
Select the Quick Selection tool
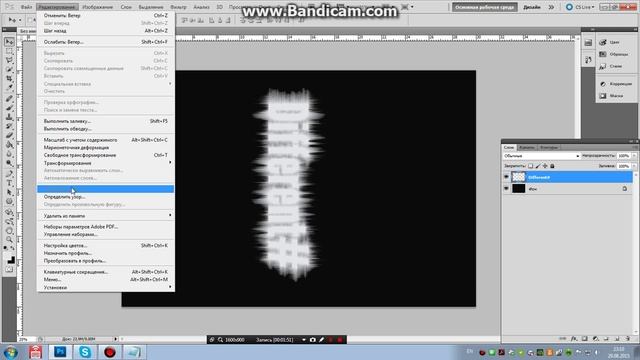click(x=9, y=69)
